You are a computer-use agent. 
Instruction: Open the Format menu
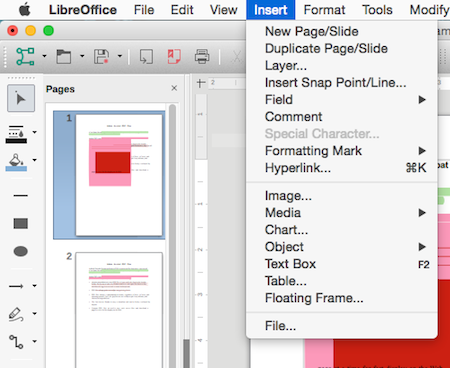pos(324,10)
